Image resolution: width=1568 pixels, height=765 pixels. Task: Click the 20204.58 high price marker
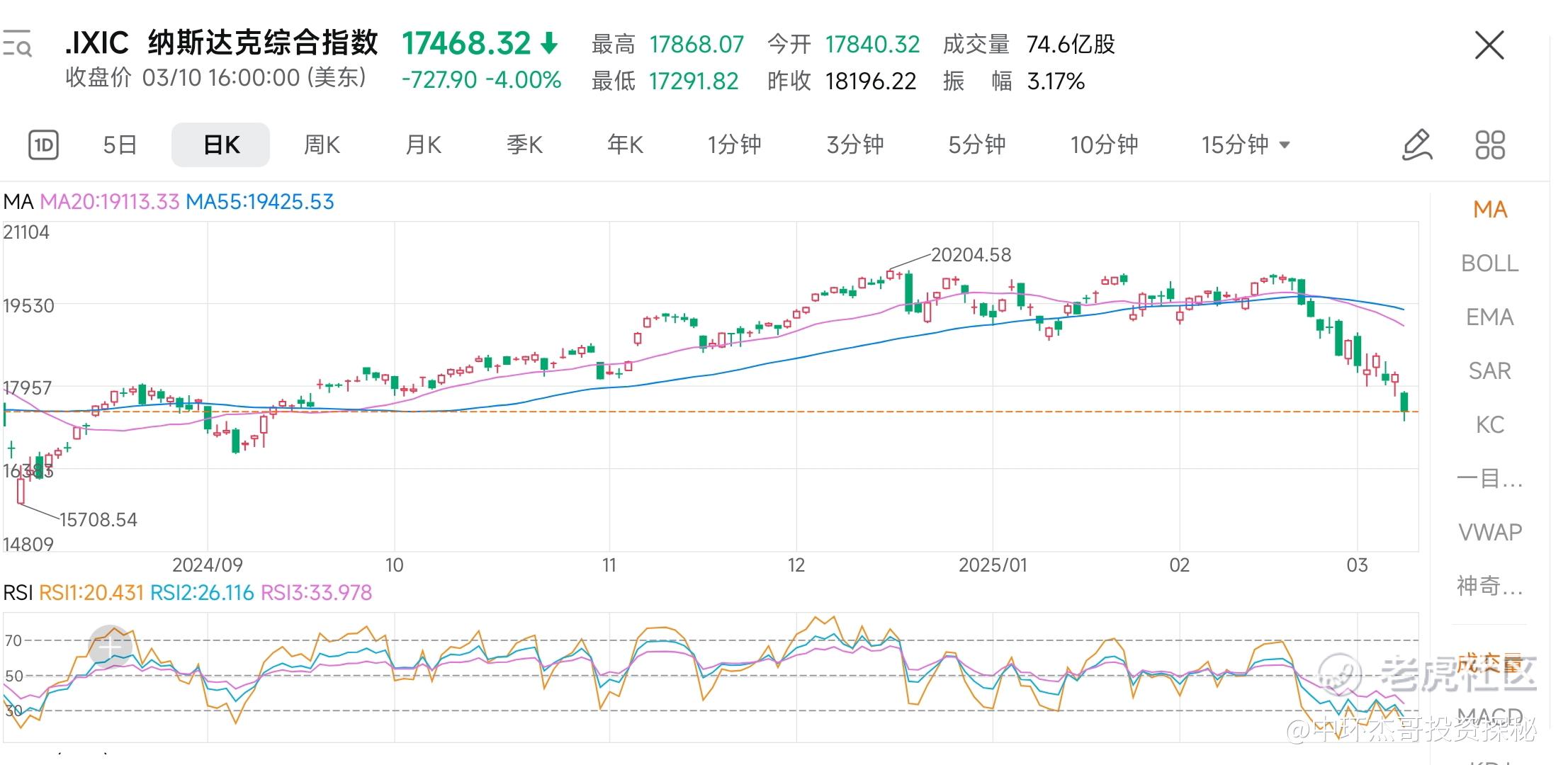(x=970, y=255)
